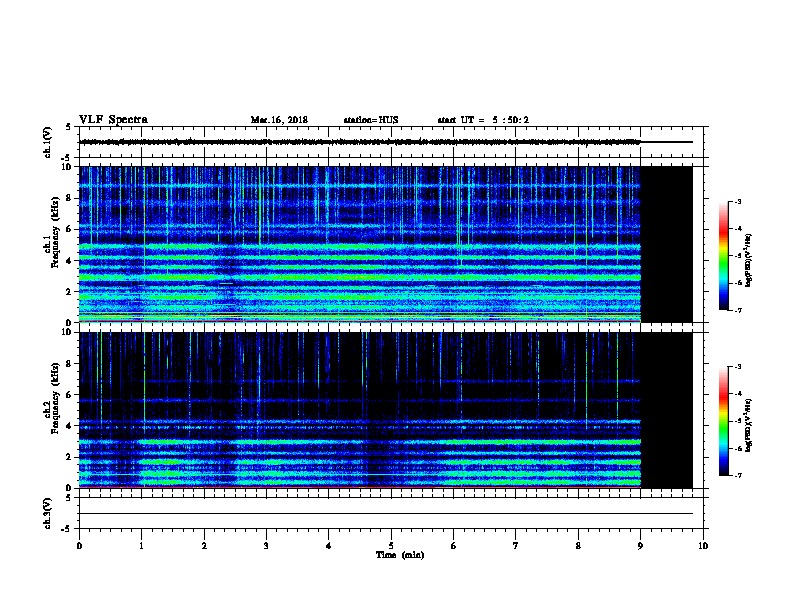Viewport: 792px width, 612px height.
Task: Click the "Time (min)" axis title
Action: [x=400, y=555]
